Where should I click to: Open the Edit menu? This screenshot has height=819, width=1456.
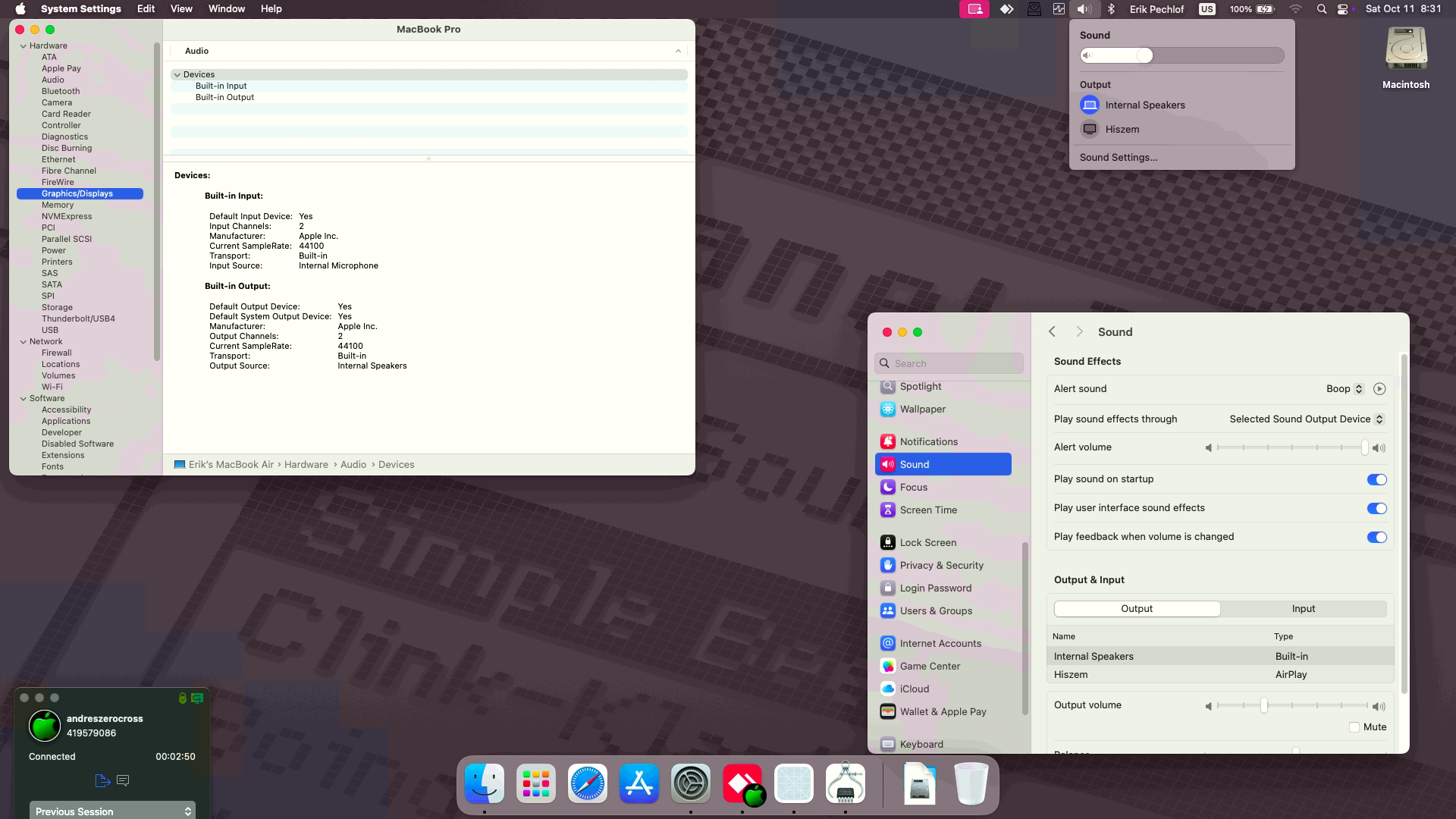click(x=146, y=9)
